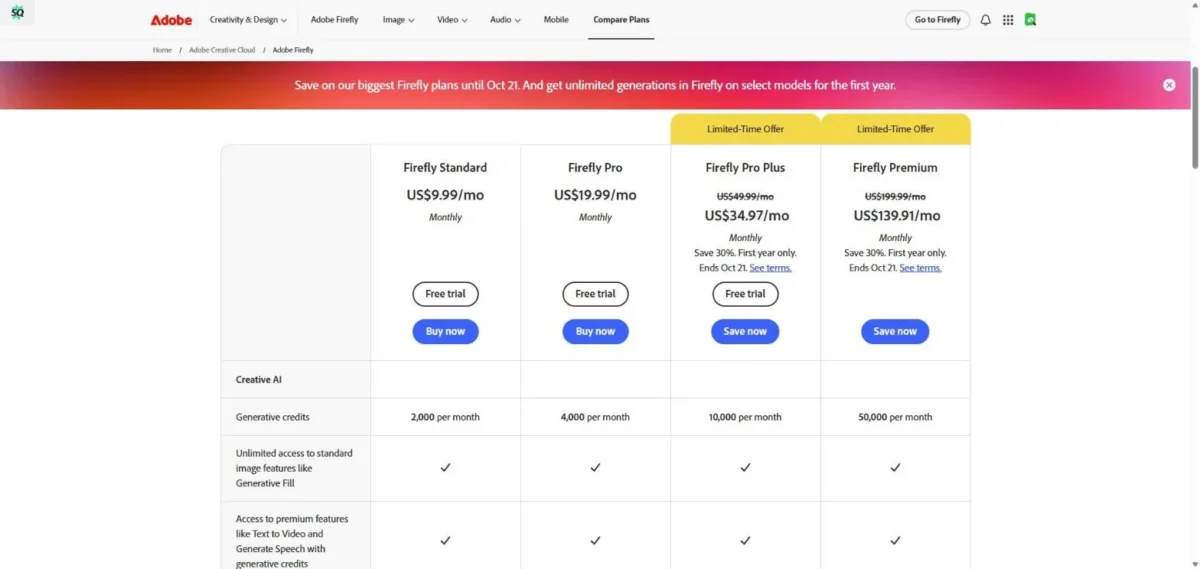Click the US$139.91/mo price

click(896, 215)
